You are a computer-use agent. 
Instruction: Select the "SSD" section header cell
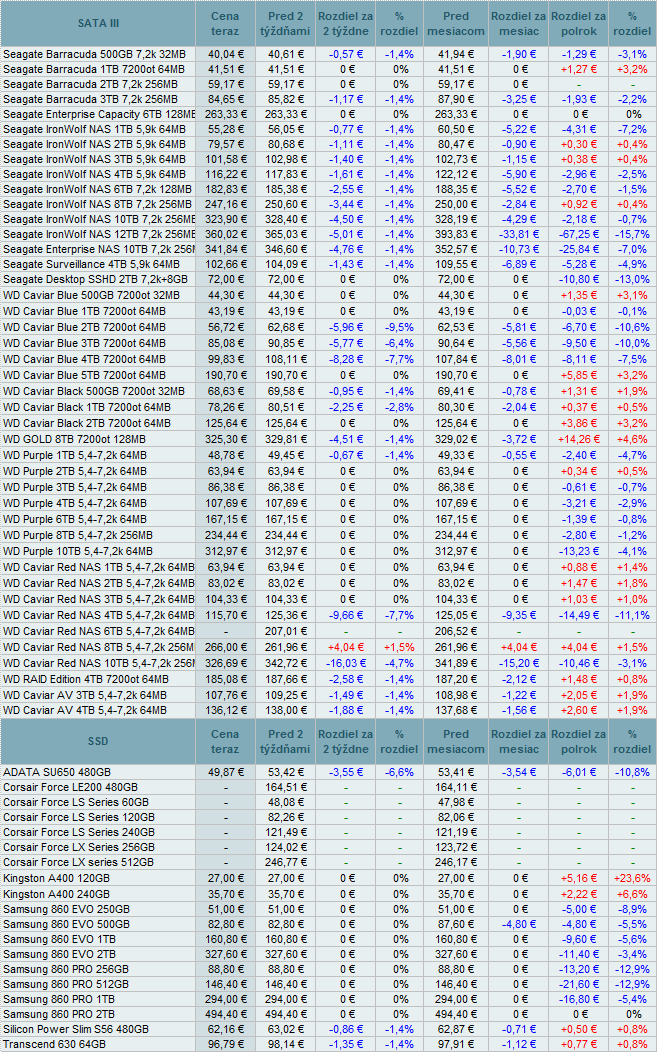tap(98, 741)
